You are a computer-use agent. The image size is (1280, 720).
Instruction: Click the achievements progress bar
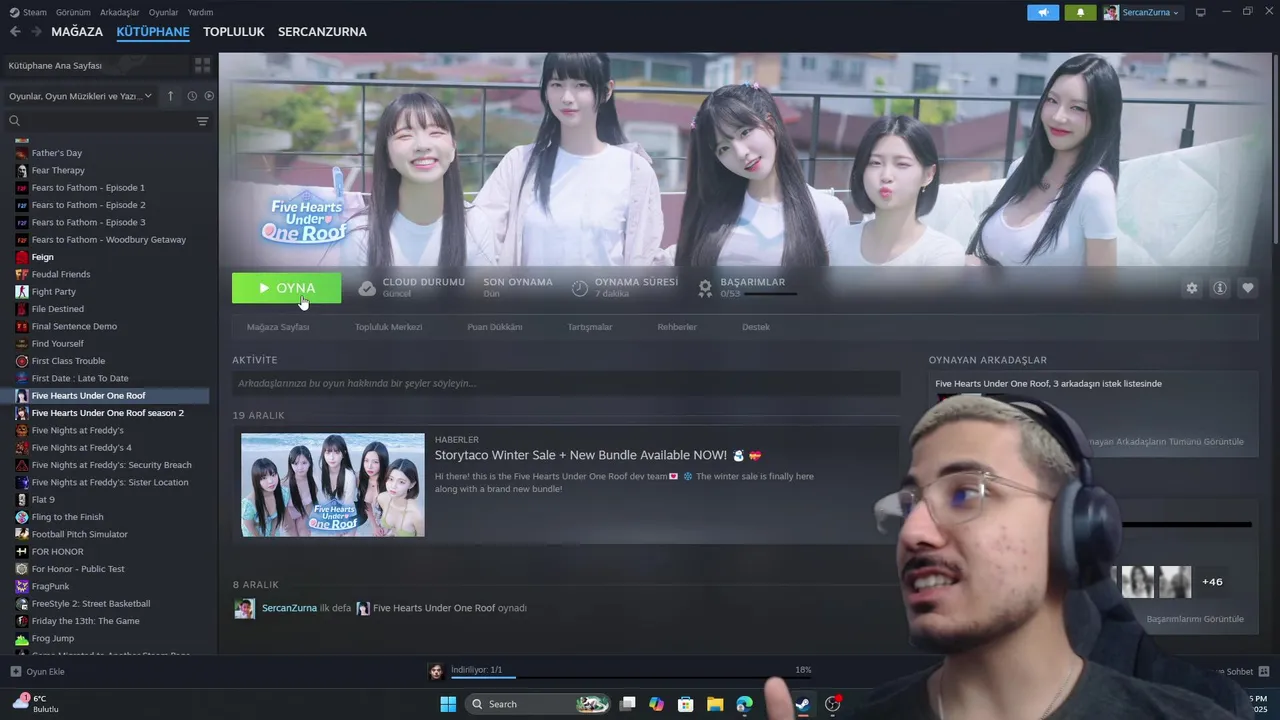tap(771, 294)
